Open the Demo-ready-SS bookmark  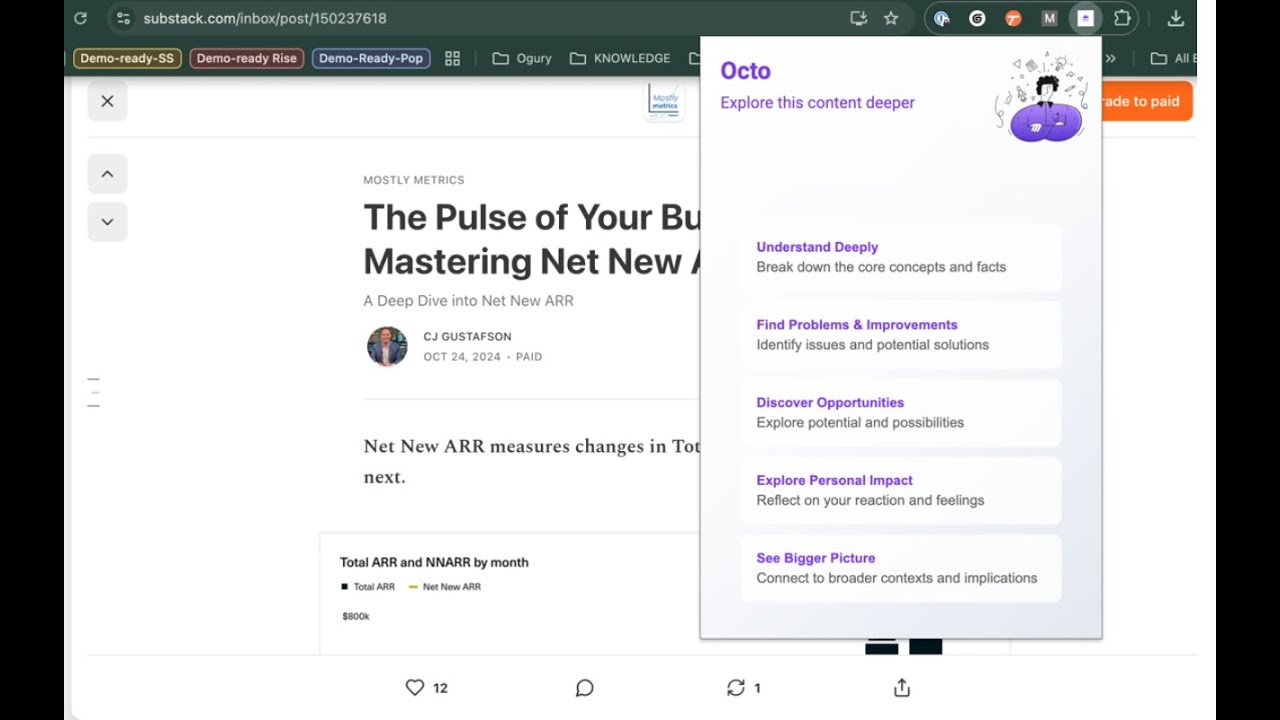point(127,58)
